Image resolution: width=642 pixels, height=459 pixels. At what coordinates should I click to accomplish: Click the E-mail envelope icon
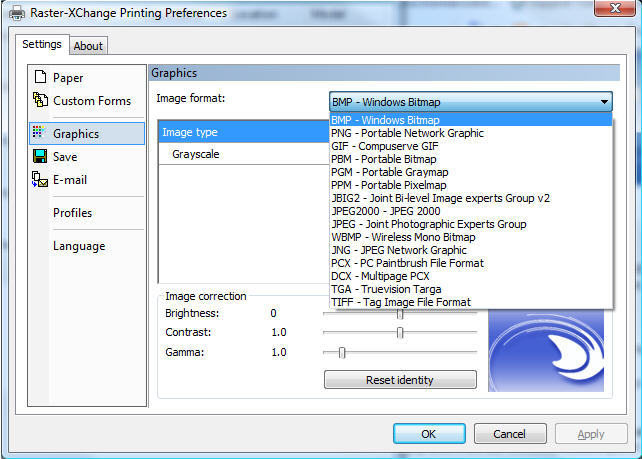click(40, 179)
